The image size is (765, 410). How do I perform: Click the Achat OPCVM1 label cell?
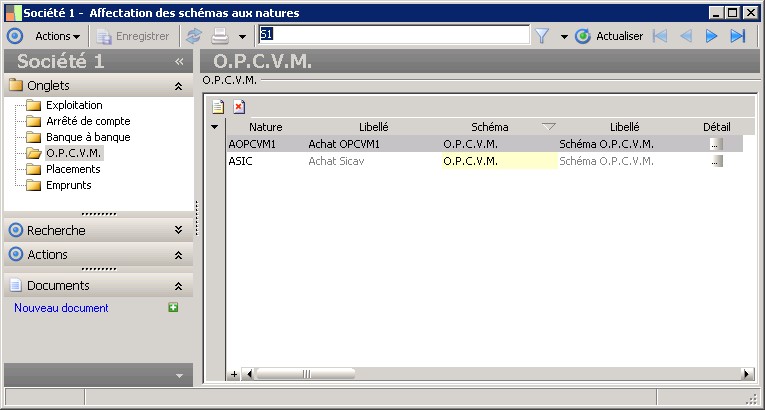point(374,144)
